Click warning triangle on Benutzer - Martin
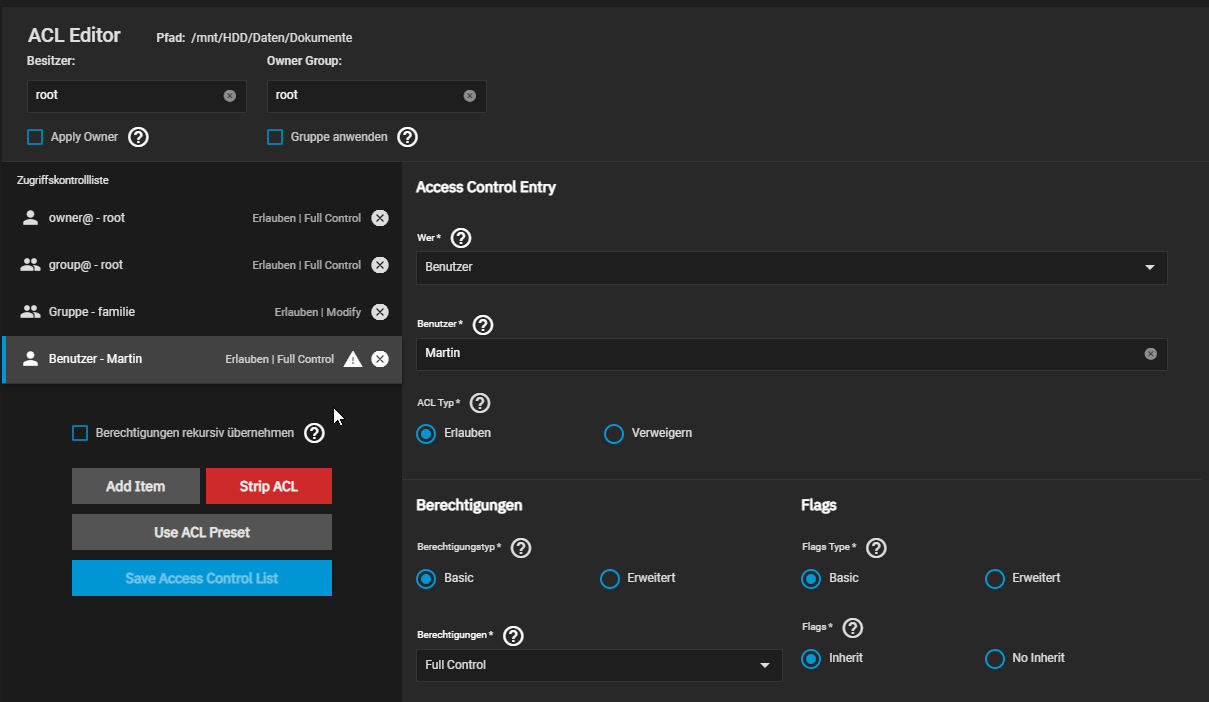This screenshot has width=1209, height=702. (x=353, y=359)
